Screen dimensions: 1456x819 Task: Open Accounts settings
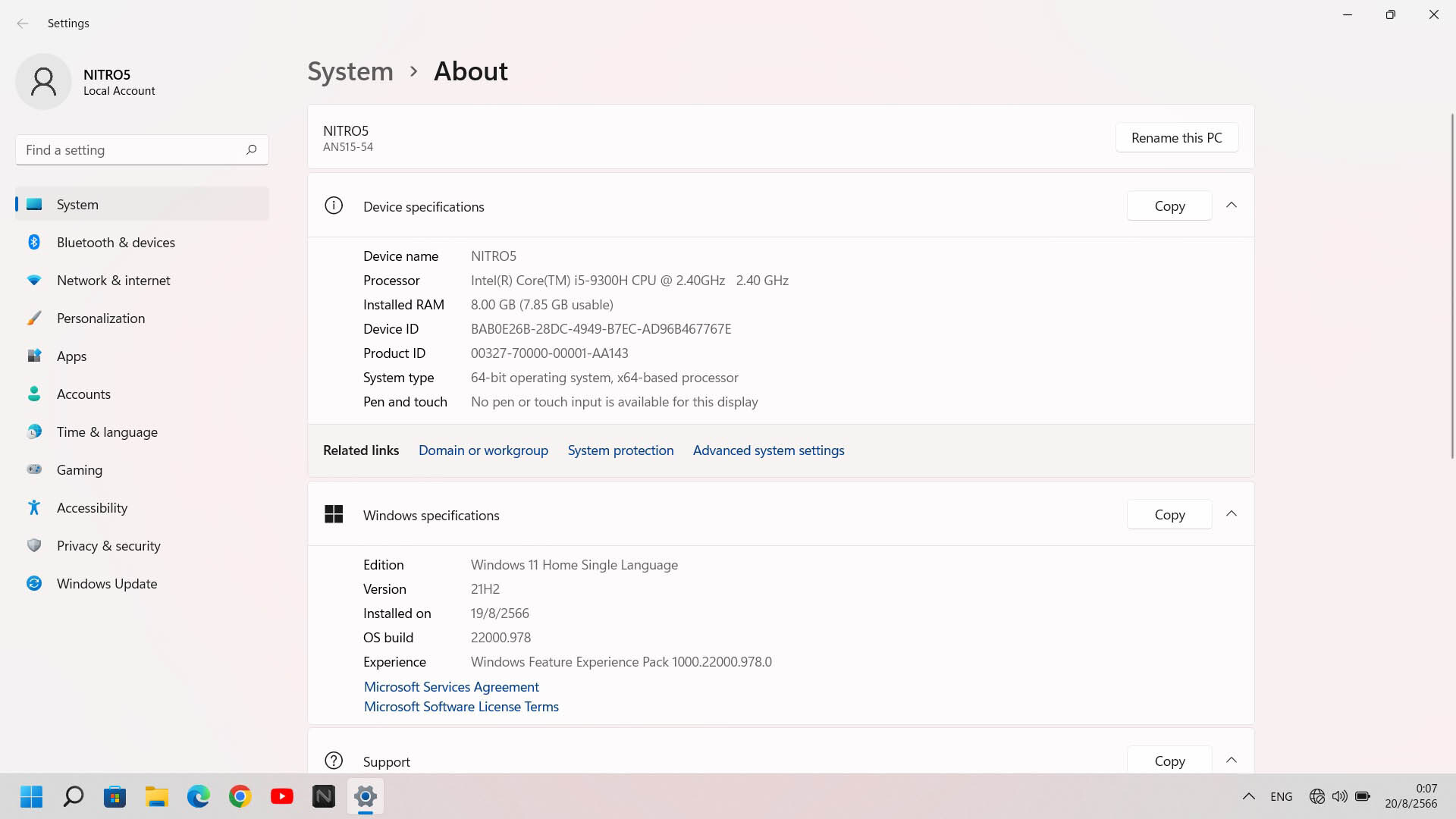(142, 394)
